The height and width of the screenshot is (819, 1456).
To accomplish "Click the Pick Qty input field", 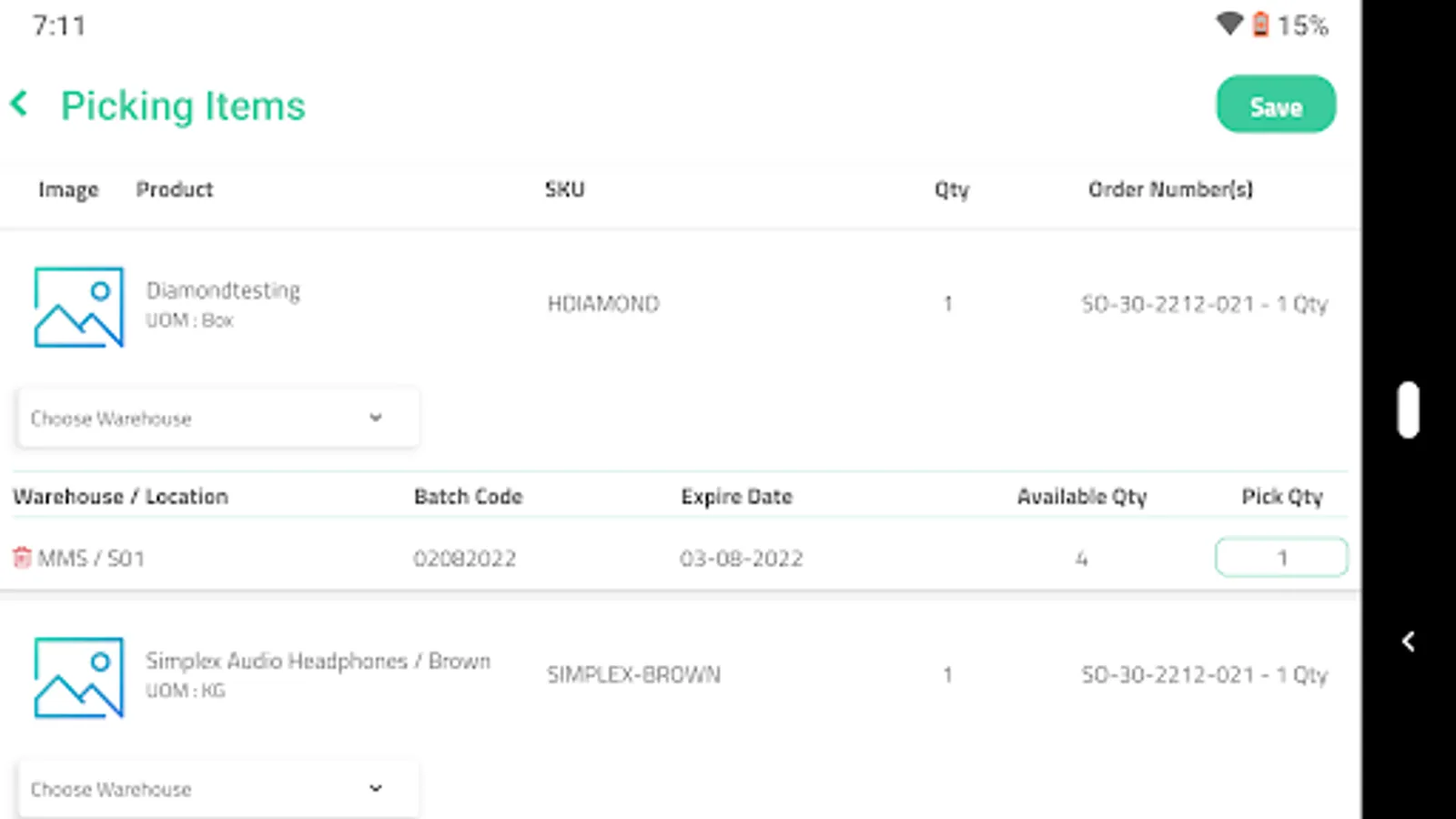I will pos(1280,557).
